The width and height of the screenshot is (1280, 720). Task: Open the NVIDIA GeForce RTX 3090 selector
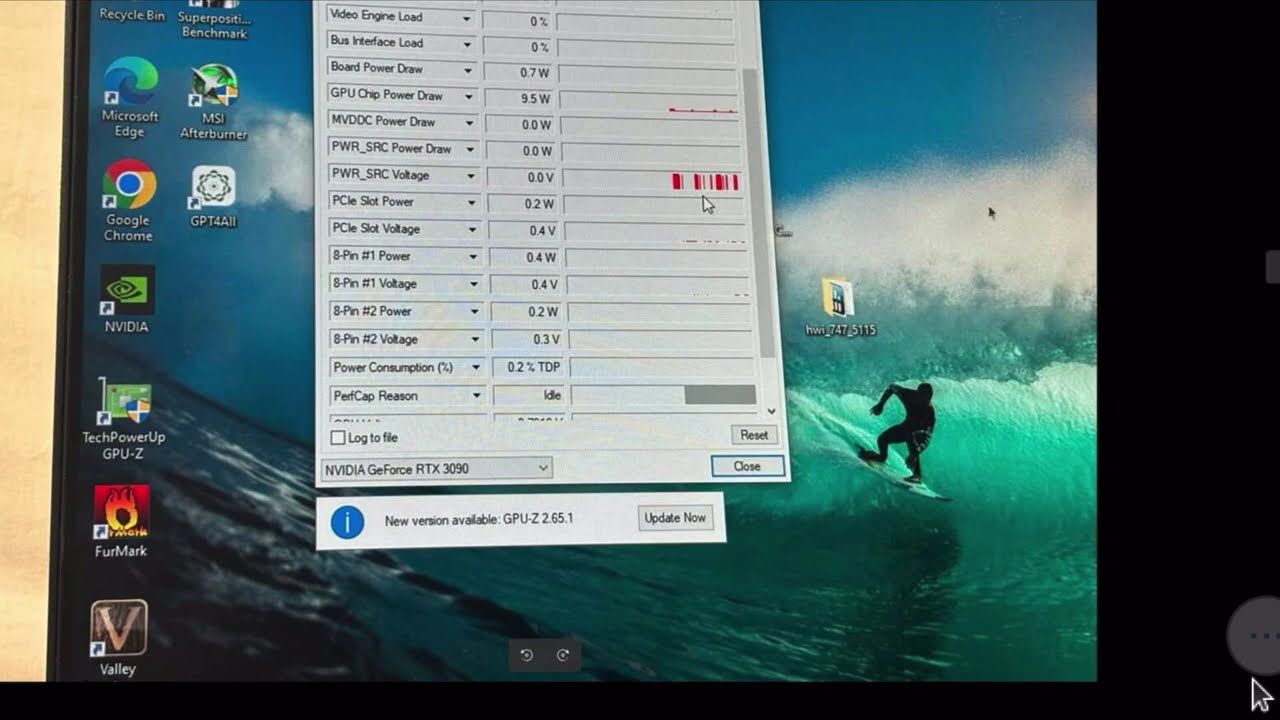(x=436, y=468)
